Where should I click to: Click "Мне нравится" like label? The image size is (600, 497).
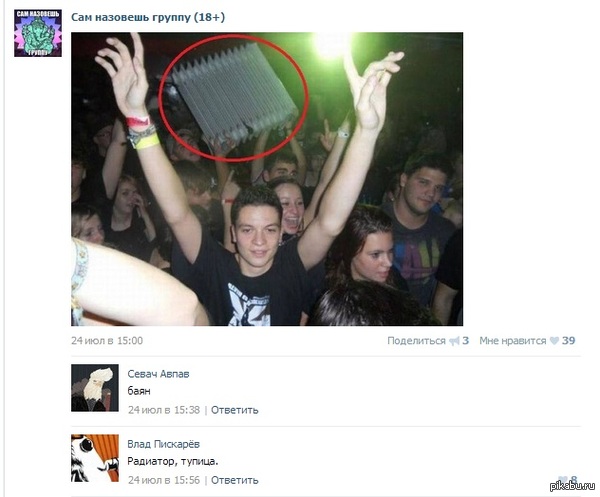pyautogui.click(x=513, y=341)
